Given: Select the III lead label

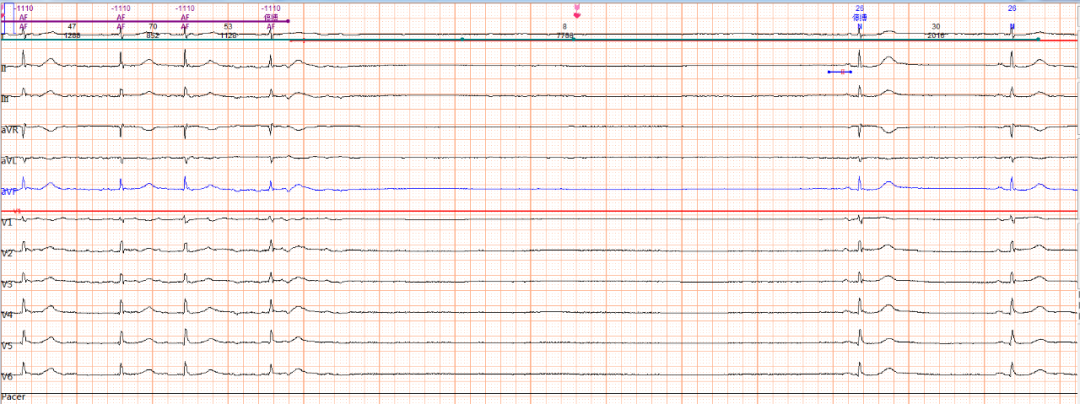Looking at the screenshot, I should click(x=6, y=99).
